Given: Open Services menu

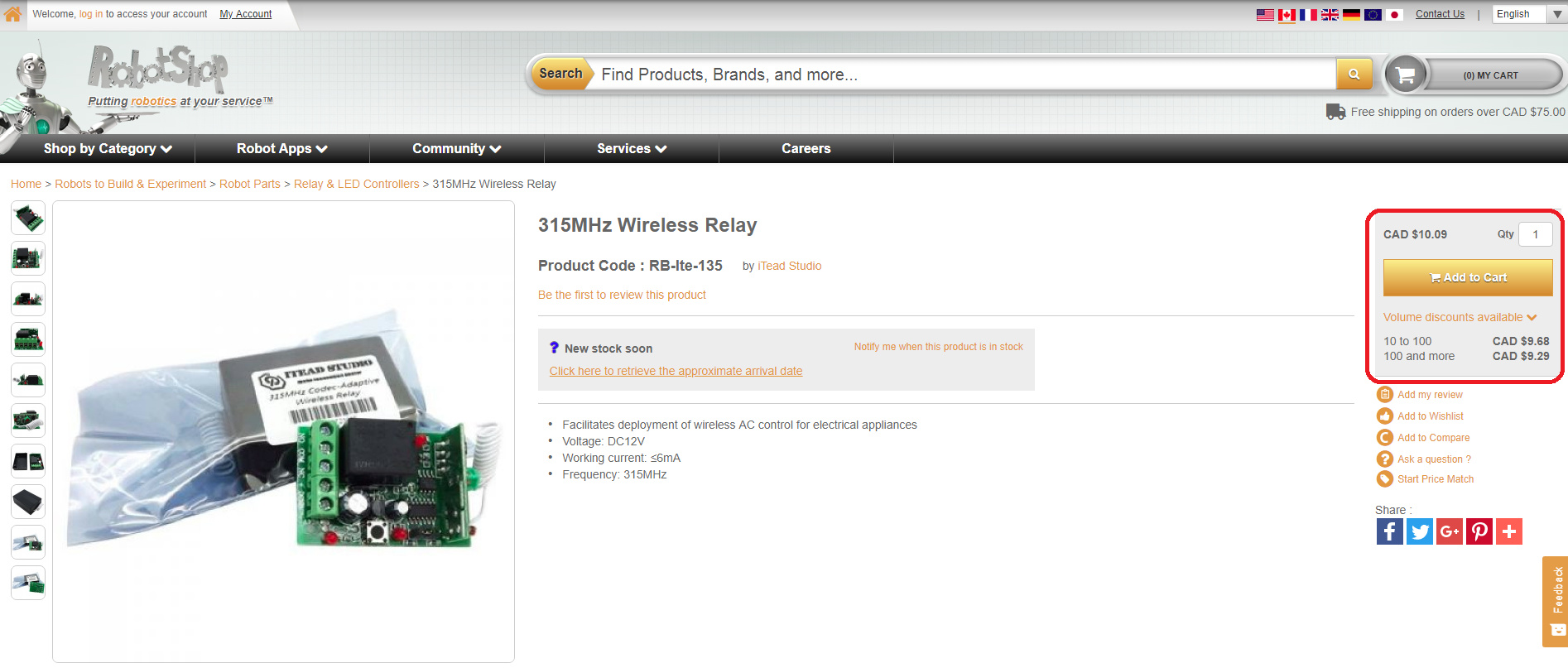Looking at the screenshot, I should 632,149.
